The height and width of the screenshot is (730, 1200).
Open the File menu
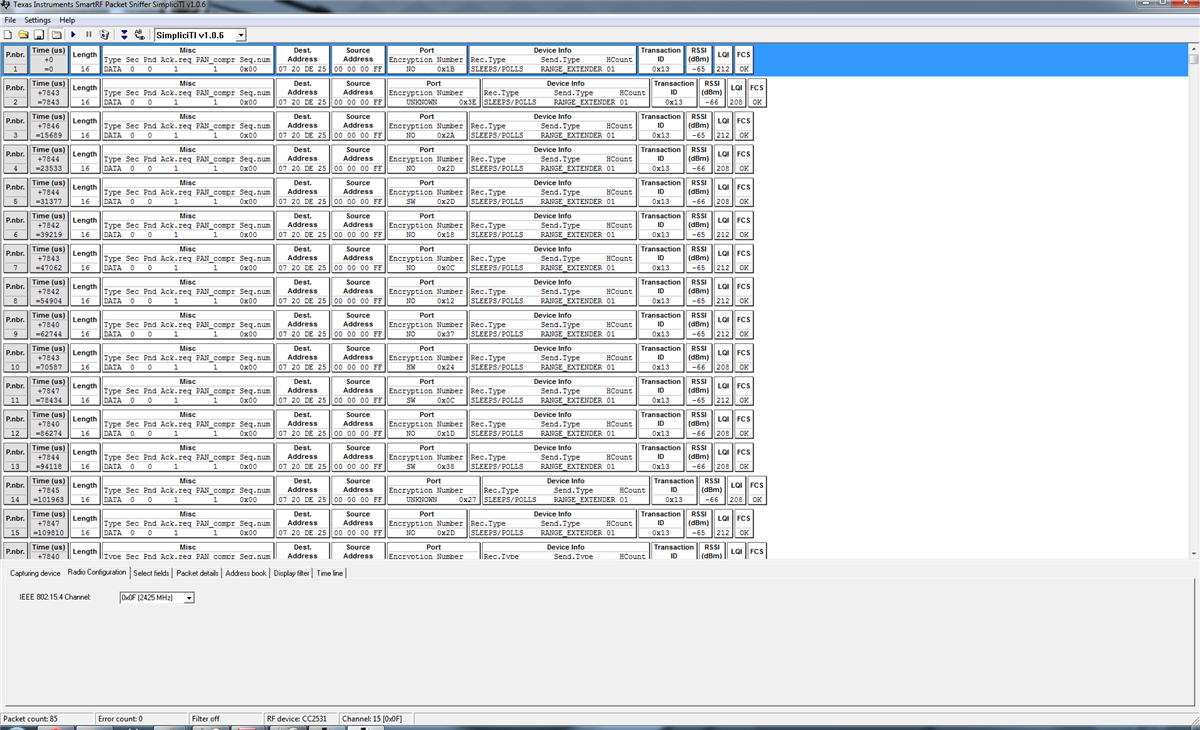(10, 20)
